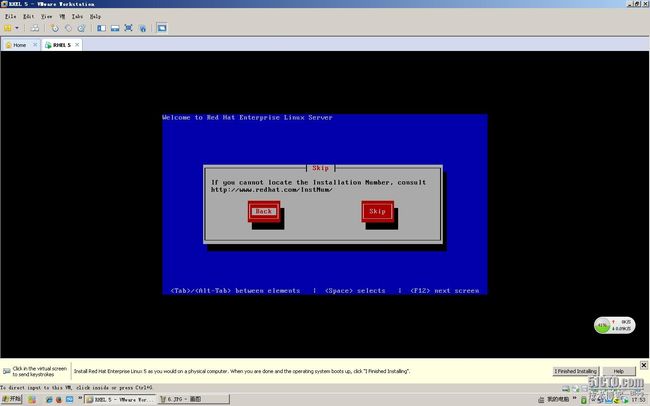Click the power on VM toolbar icon

(7, 28)
